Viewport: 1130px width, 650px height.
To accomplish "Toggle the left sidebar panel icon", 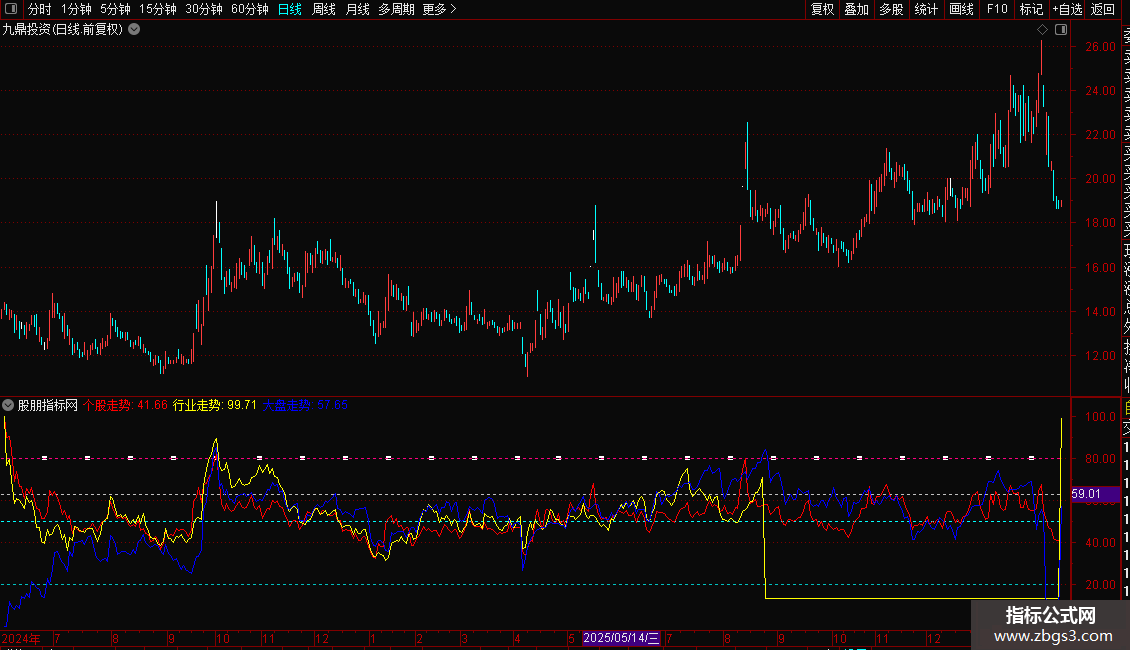I will (10, 9).
